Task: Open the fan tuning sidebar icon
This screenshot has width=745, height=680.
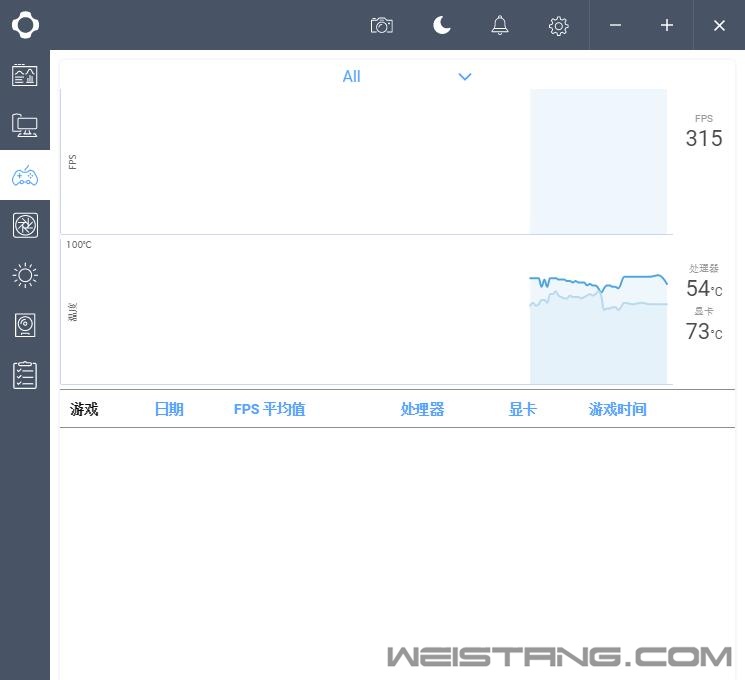Action: 25,225
